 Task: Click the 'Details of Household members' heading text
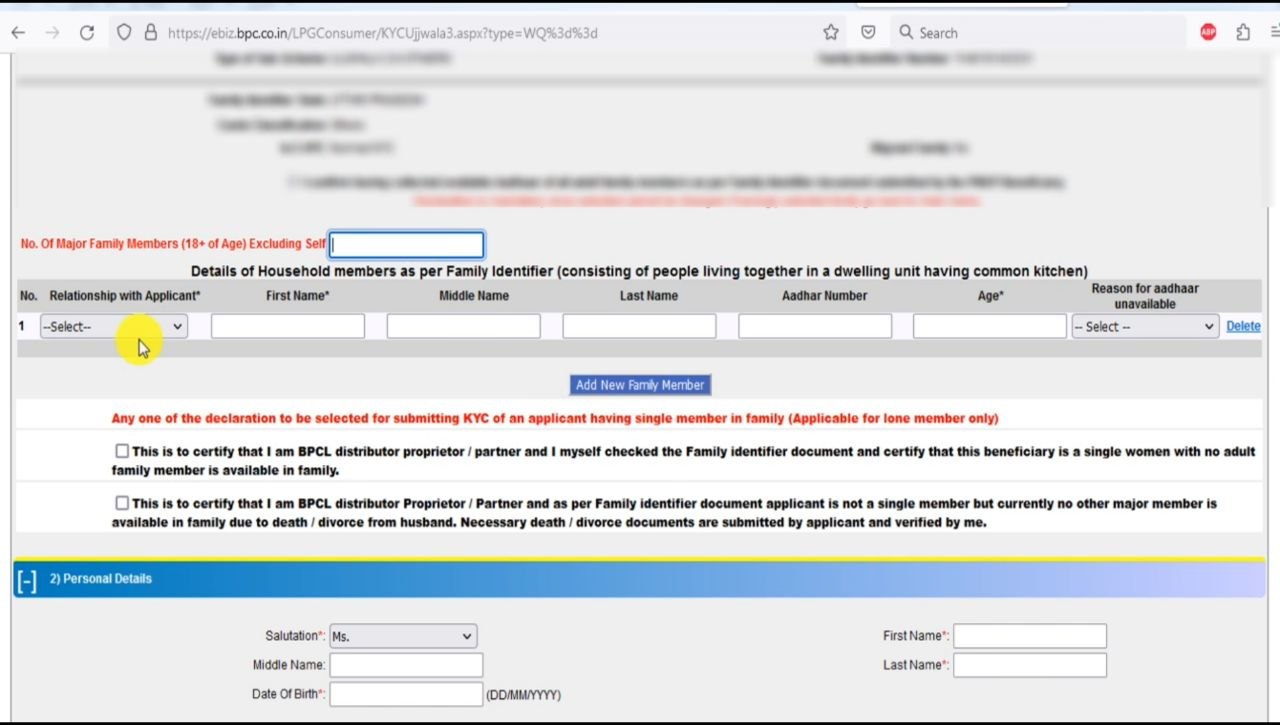point(639,271)
